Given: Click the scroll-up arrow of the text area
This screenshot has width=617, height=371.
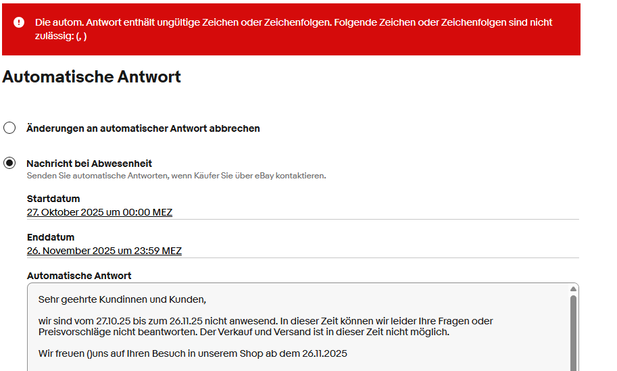Looking at the screenshot, I should (573, 289).
